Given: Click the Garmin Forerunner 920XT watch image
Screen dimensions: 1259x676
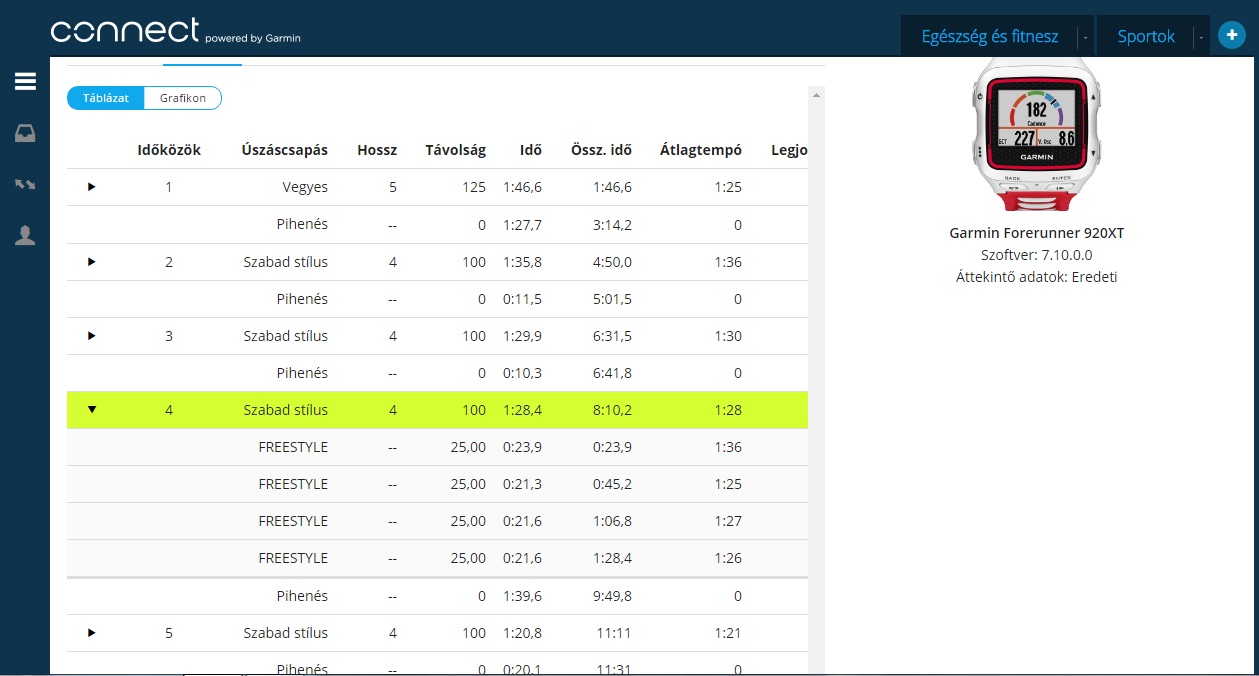Looking at the screenshot, I should click(1036, 135).
